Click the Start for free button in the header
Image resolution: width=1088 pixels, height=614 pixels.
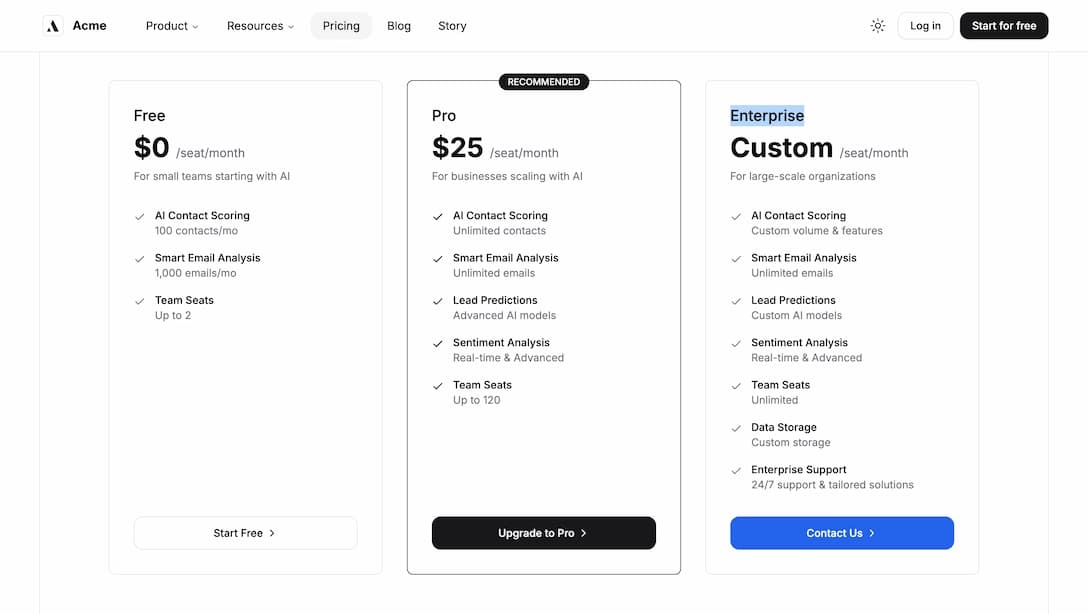[1004, 26]
